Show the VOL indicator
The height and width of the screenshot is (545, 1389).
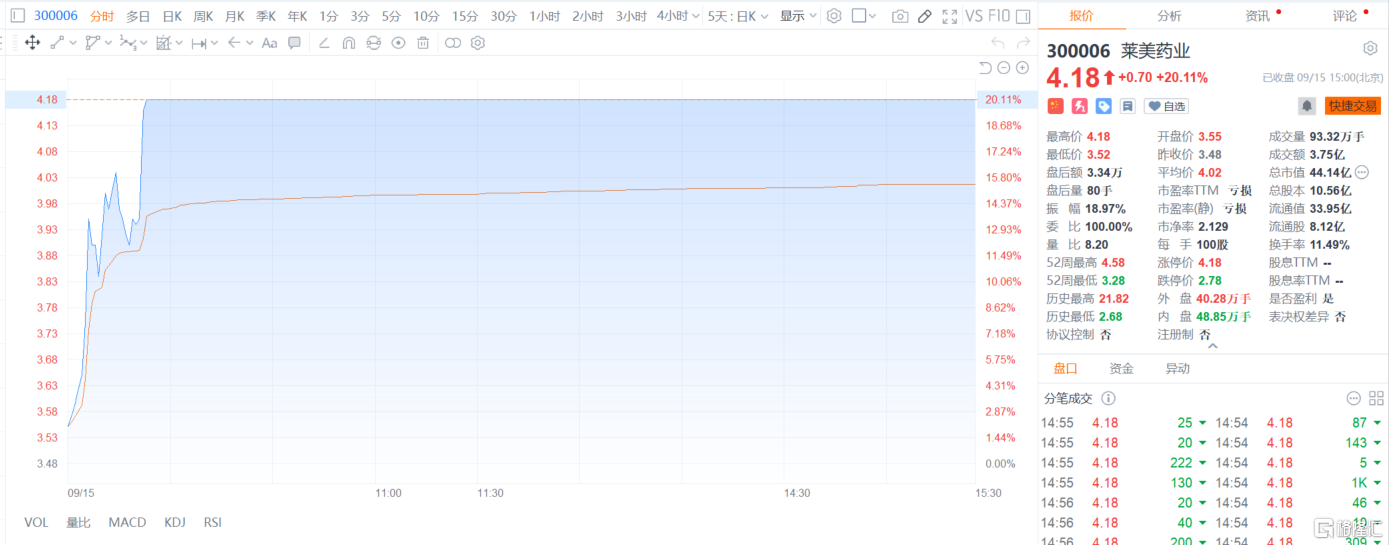tap(36, 522)
